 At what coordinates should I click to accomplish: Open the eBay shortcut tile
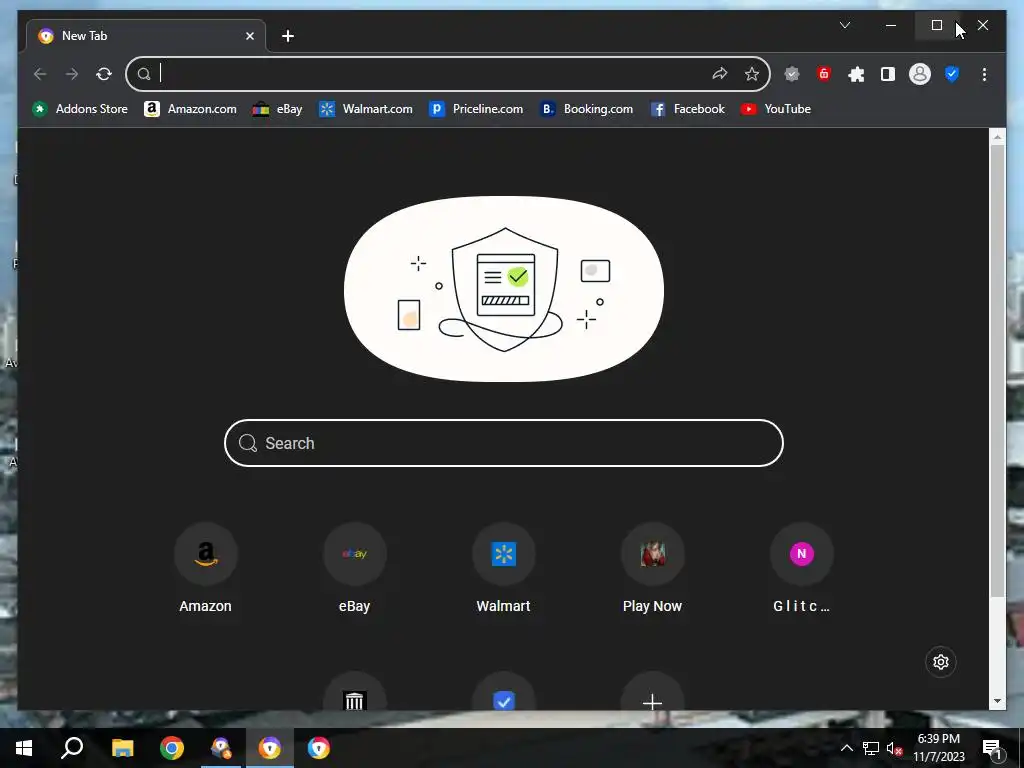point(355,568)
